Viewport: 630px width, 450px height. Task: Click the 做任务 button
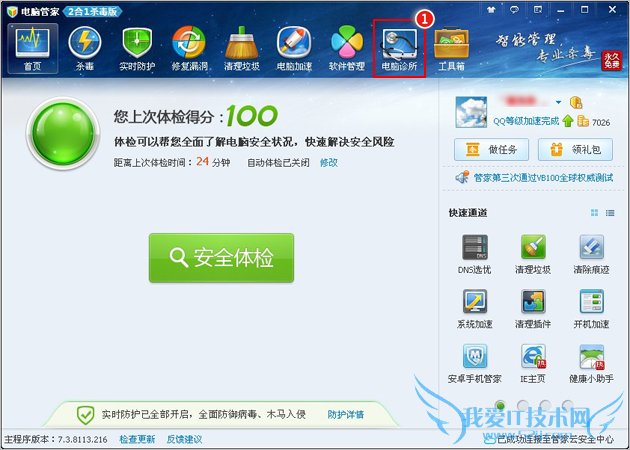pyautogui.click(x=491, y=150)
